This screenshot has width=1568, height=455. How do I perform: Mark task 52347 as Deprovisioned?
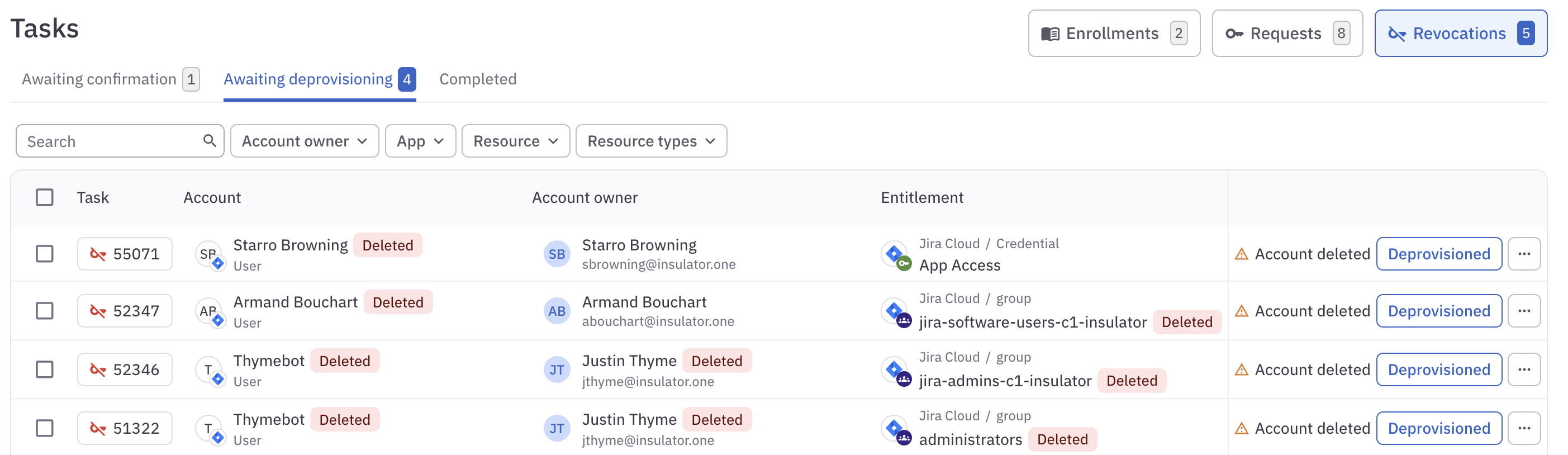coord(1438,311)
